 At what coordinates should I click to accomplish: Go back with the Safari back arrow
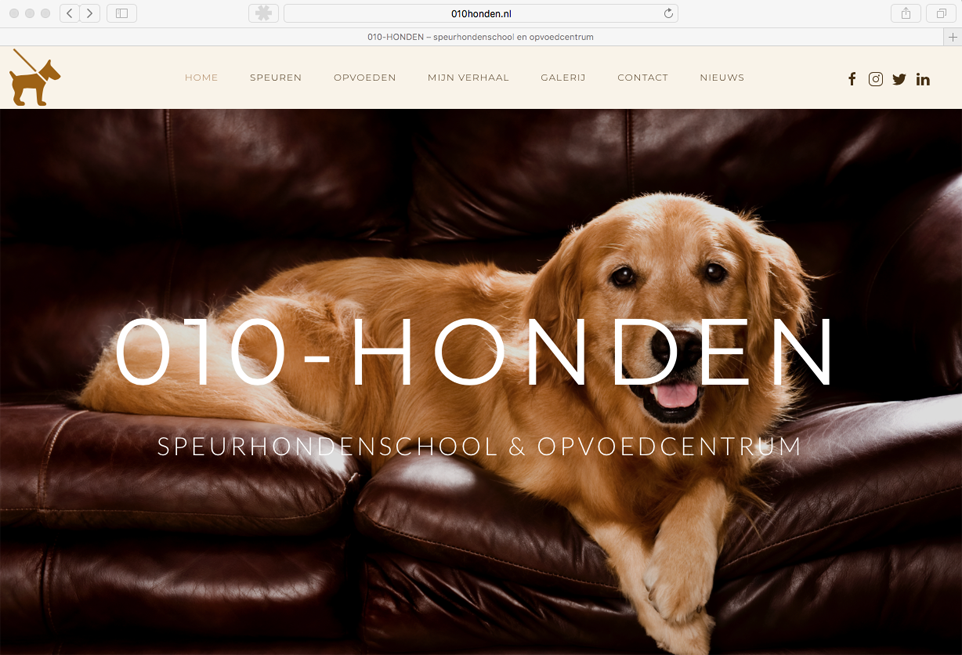(x=69, y=13)
